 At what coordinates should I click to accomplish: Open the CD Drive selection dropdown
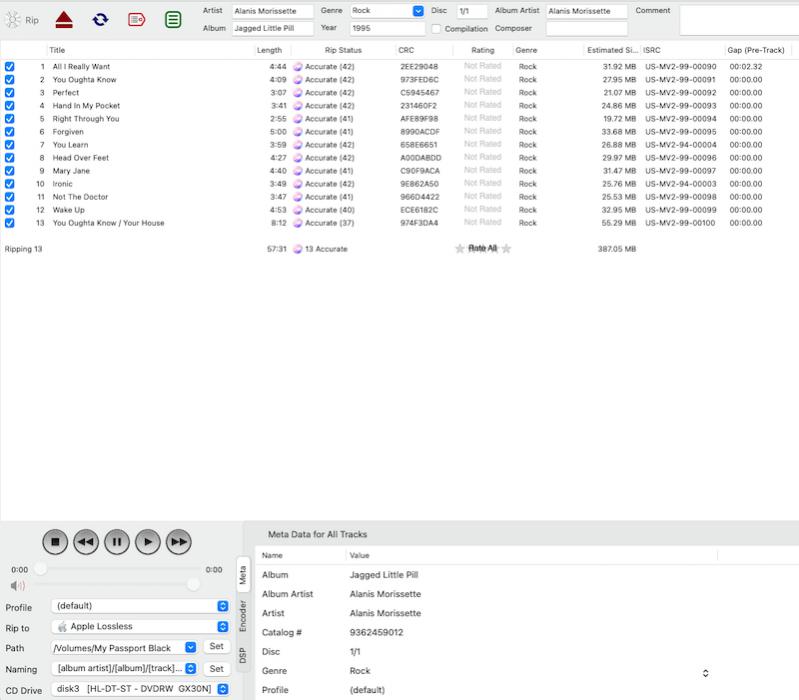(222, 690)
